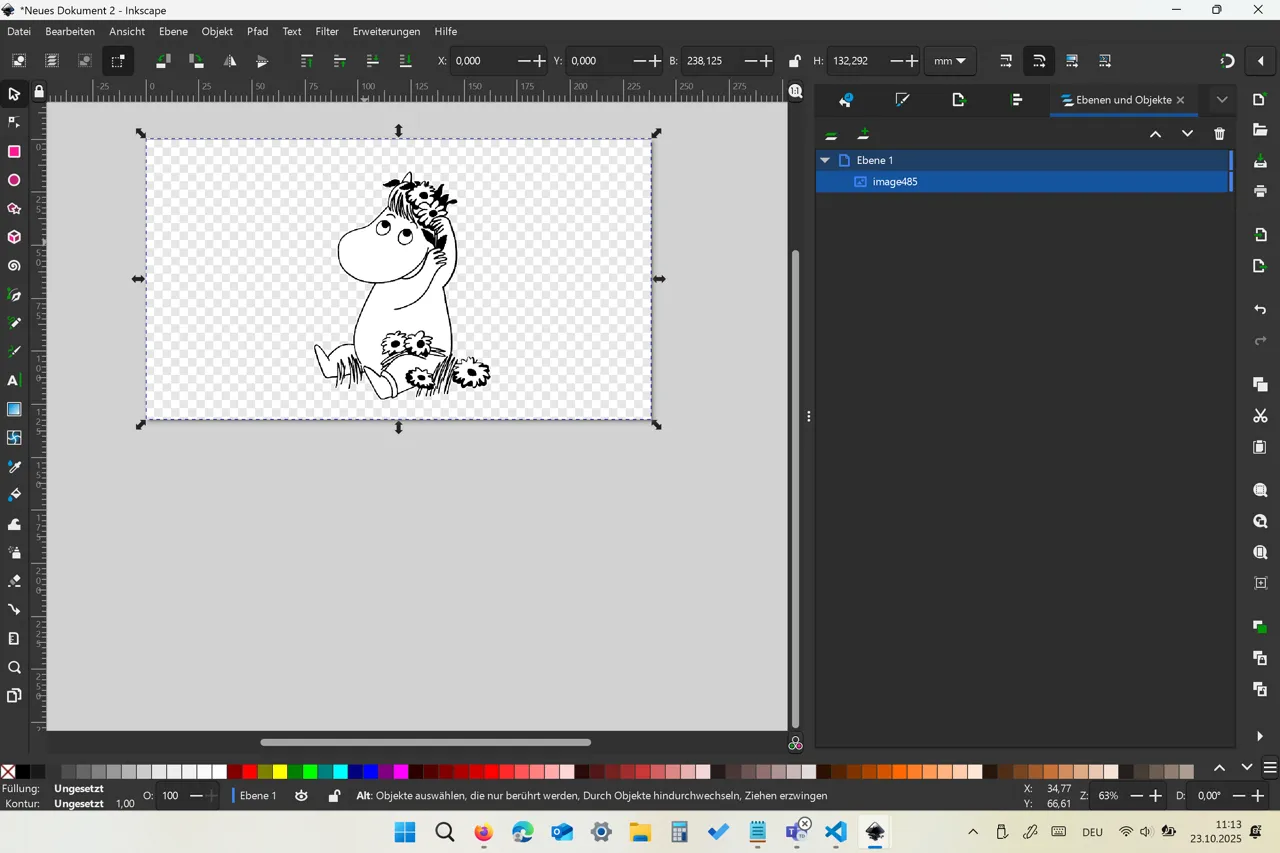Open the mm unit dropdown
1280x853 pixels.
click(x=950, y=61)
